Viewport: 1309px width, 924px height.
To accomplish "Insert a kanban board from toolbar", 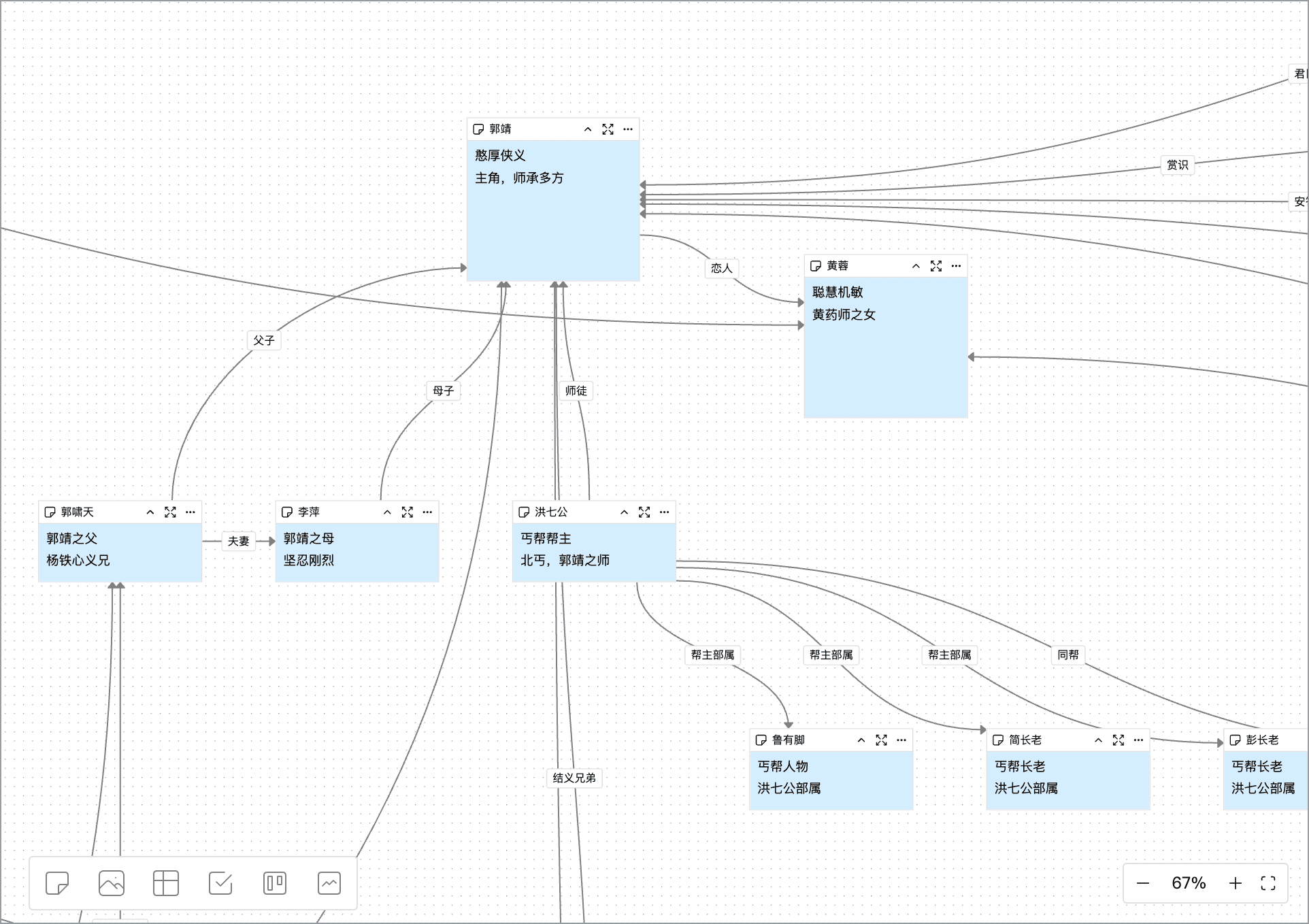I will click(x=275, y=883).
